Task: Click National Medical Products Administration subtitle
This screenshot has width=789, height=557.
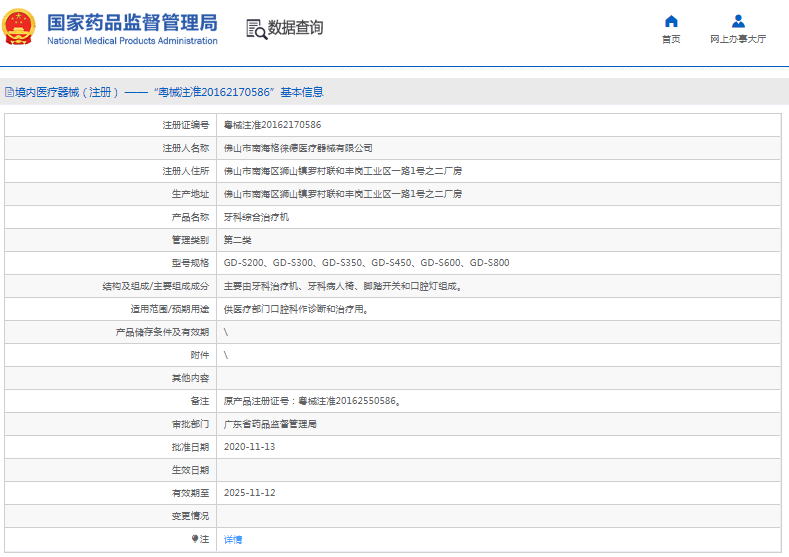Action: coord(132,41)
